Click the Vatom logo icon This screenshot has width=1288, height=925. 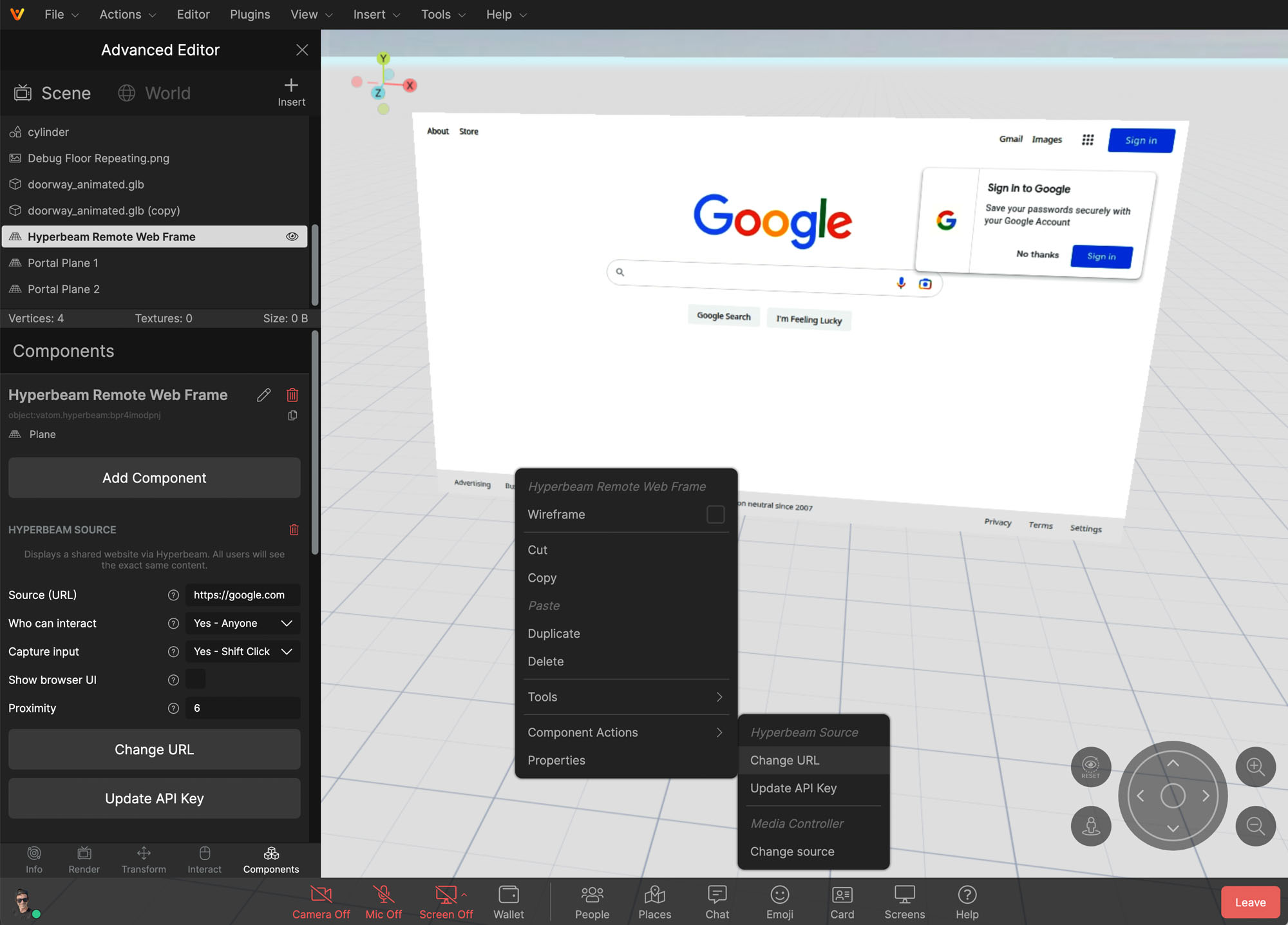[17, 14]
